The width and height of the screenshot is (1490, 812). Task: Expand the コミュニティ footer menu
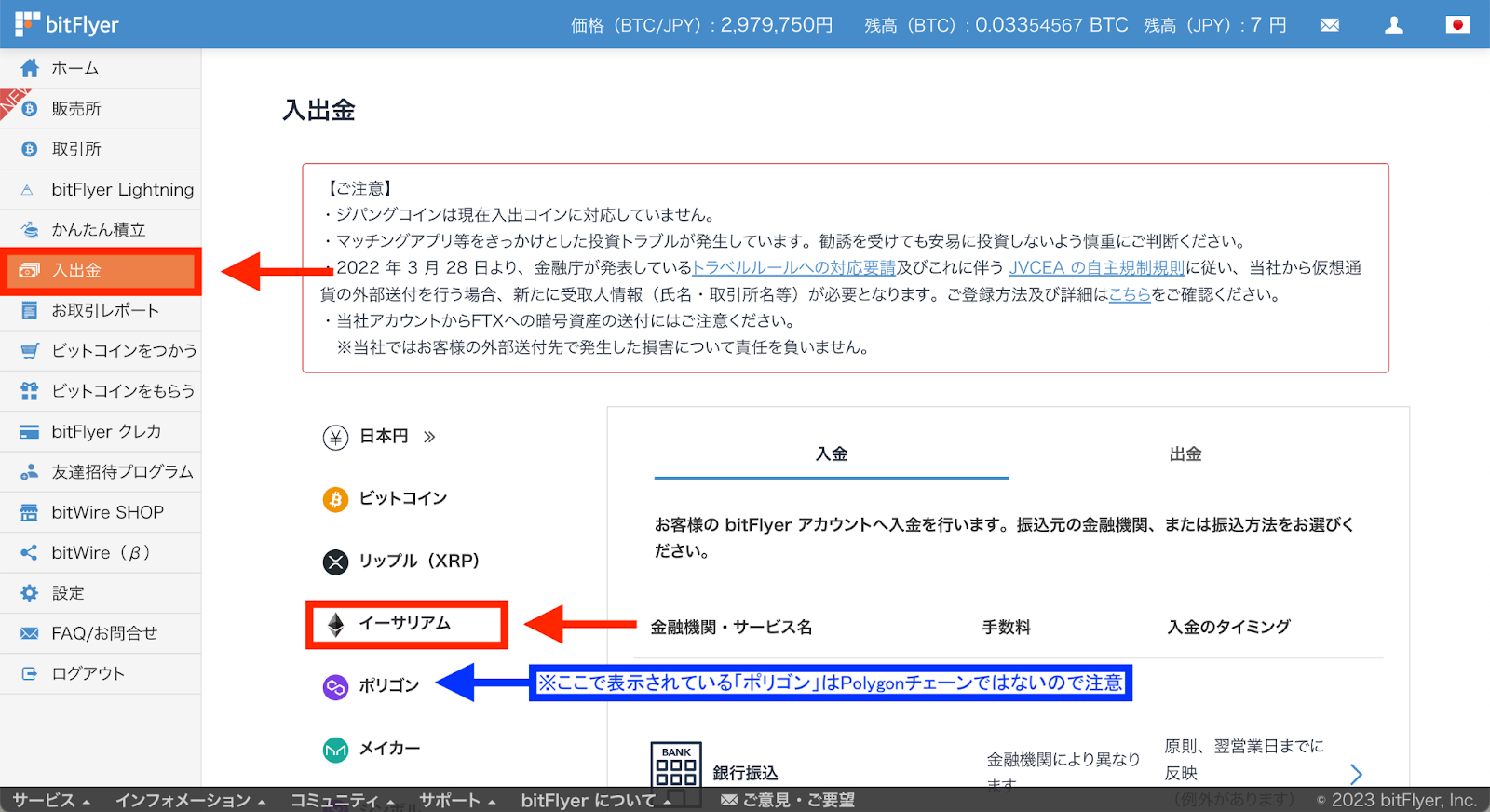click(343, 800)
